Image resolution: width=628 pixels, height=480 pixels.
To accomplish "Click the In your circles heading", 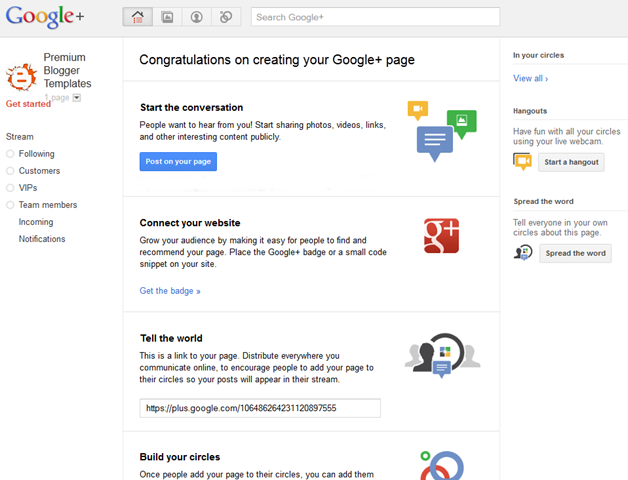I will 538,55.
